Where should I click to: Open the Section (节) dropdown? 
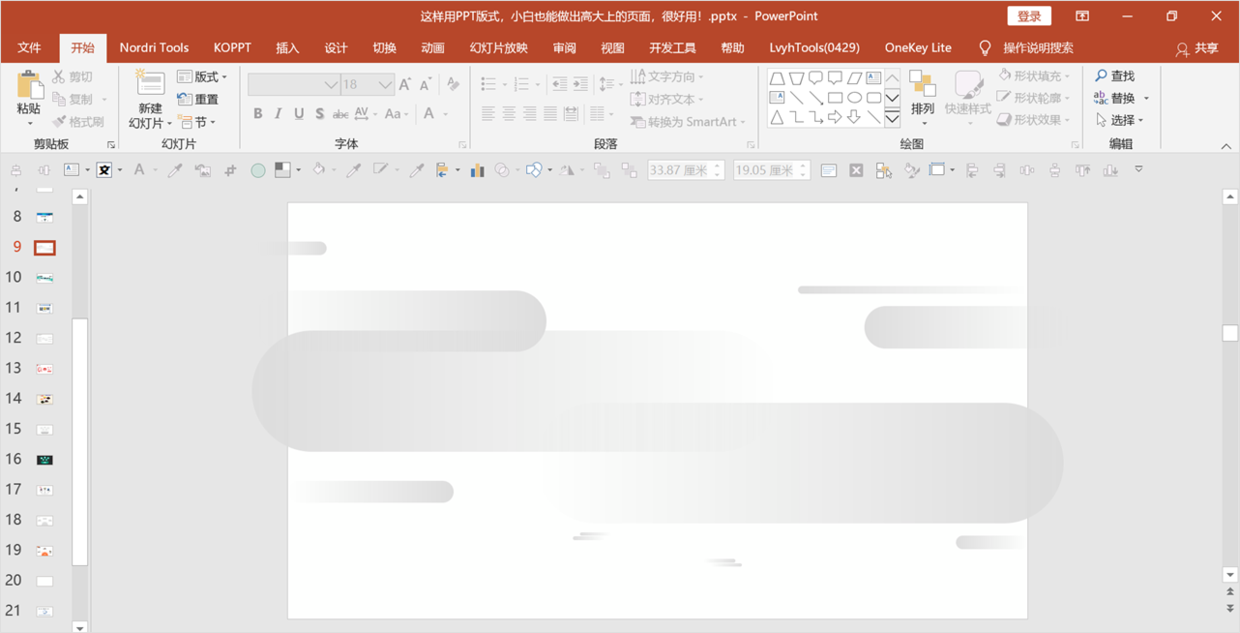[x=196, y=122]
